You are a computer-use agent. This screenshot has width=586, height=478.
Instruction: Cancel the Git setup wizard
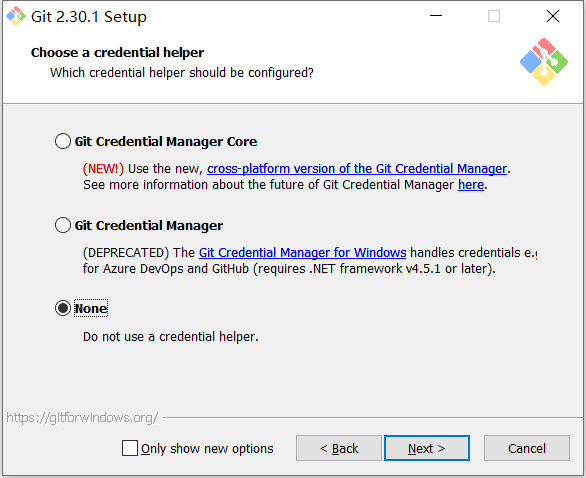click(x=527, y=448)
